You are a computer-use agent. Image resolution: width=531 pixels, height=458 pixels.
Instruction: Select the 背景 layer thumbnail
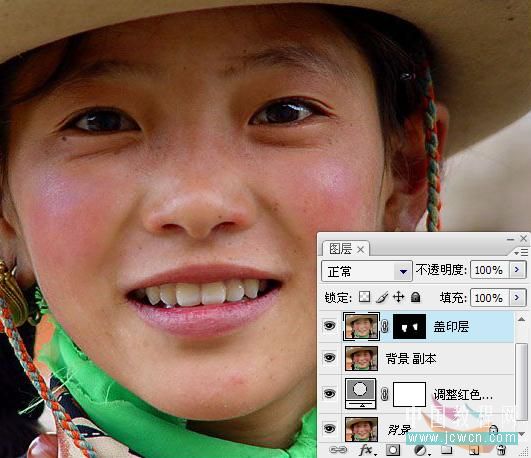(x=361, y=429)
